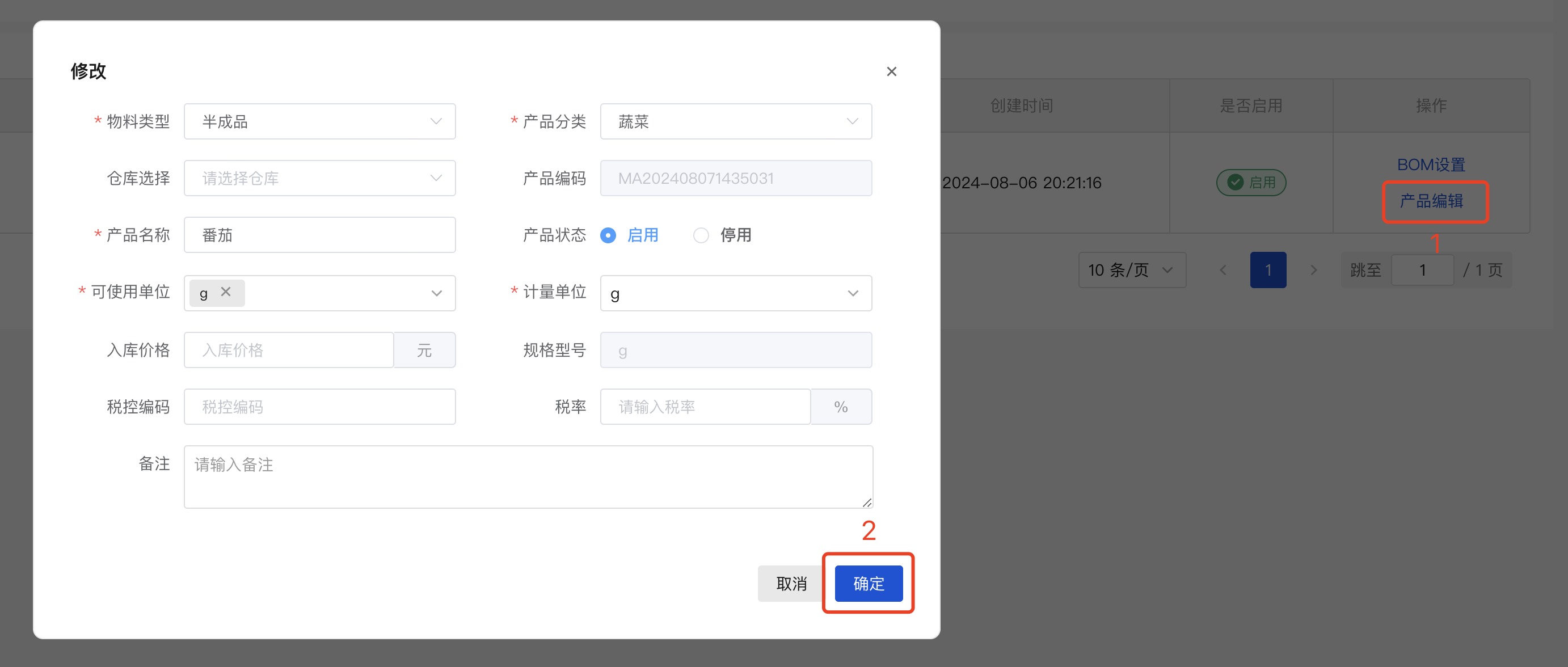This screenshot has height=667, width=1568.
Task: Select the 启用 radio button
Action: point(608,235)
